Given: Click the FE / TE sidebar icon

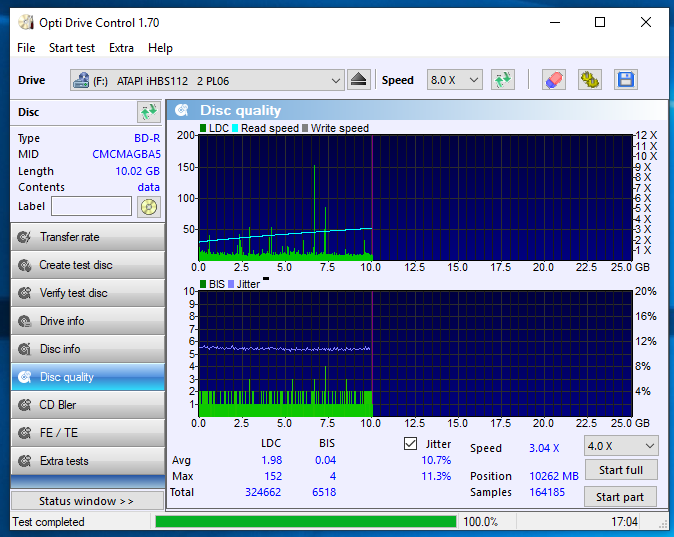Looking at the screenshot, I should tap(25, 433).
